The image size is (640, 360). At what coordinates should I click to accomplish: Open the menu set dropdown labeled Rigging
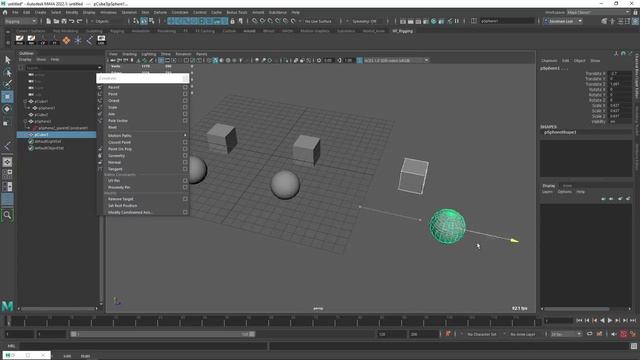pyautogui.click(x=20, y=21)
